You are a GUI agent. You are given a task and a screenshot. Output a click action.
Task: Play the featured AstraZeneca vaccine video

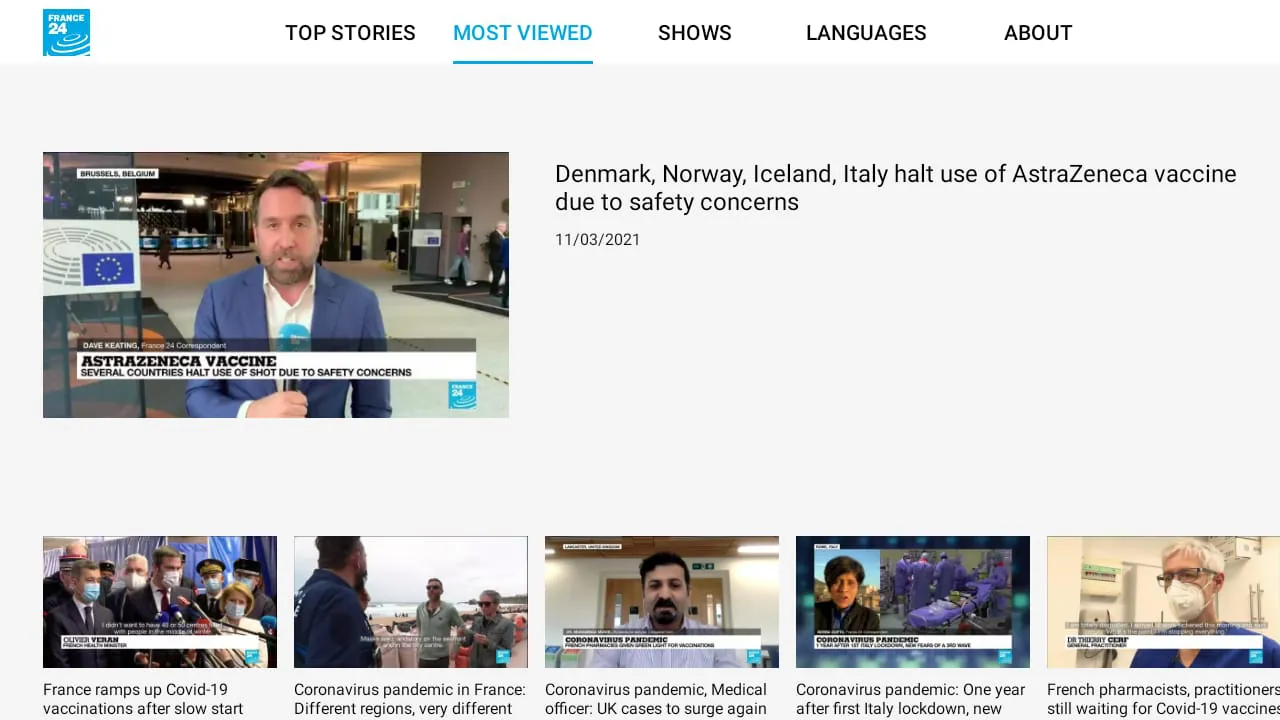(x=276, y=284)
